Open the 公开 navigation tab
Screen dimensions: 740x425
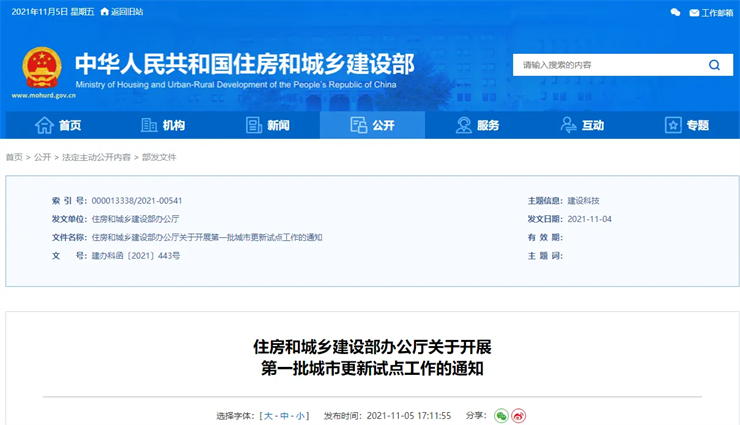[372, 125]
